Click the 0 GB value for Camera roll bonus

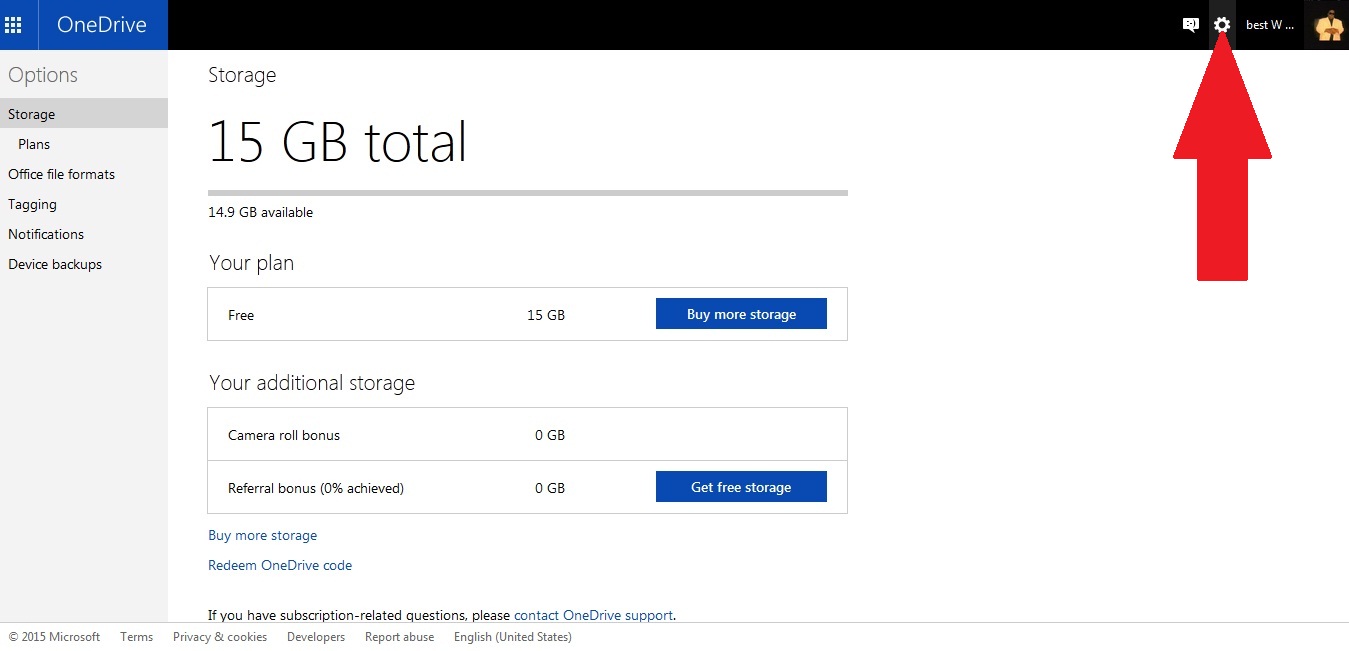coord(550,435)
